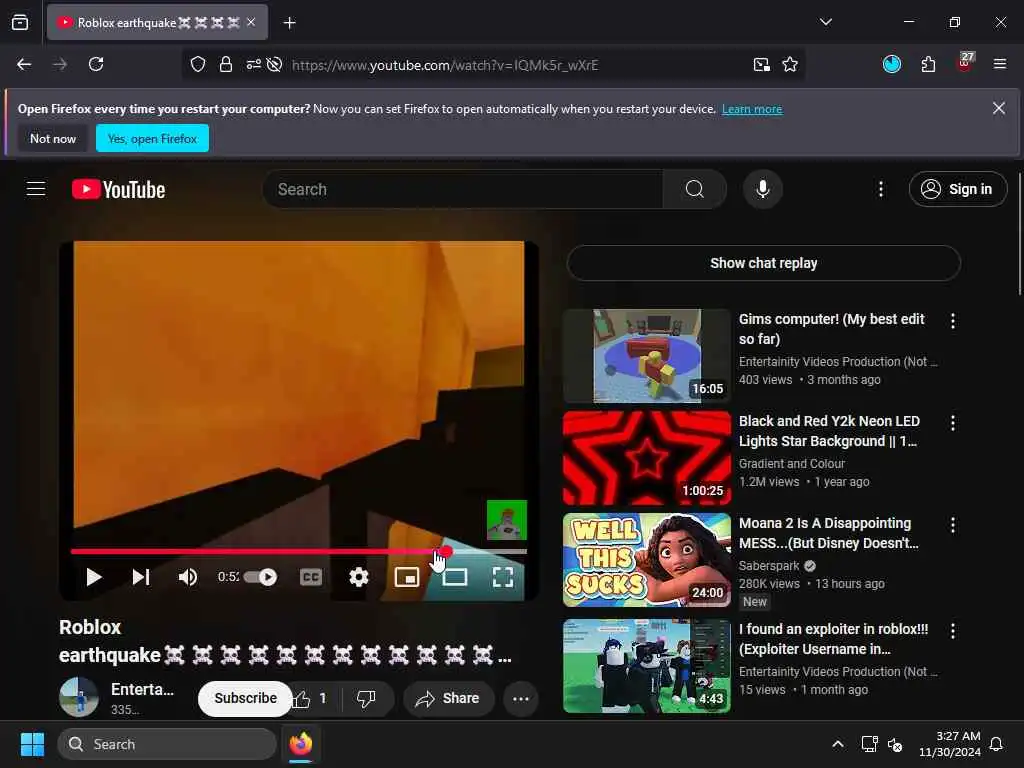Click the YouTube URL address bar

(x=445, y=65)
